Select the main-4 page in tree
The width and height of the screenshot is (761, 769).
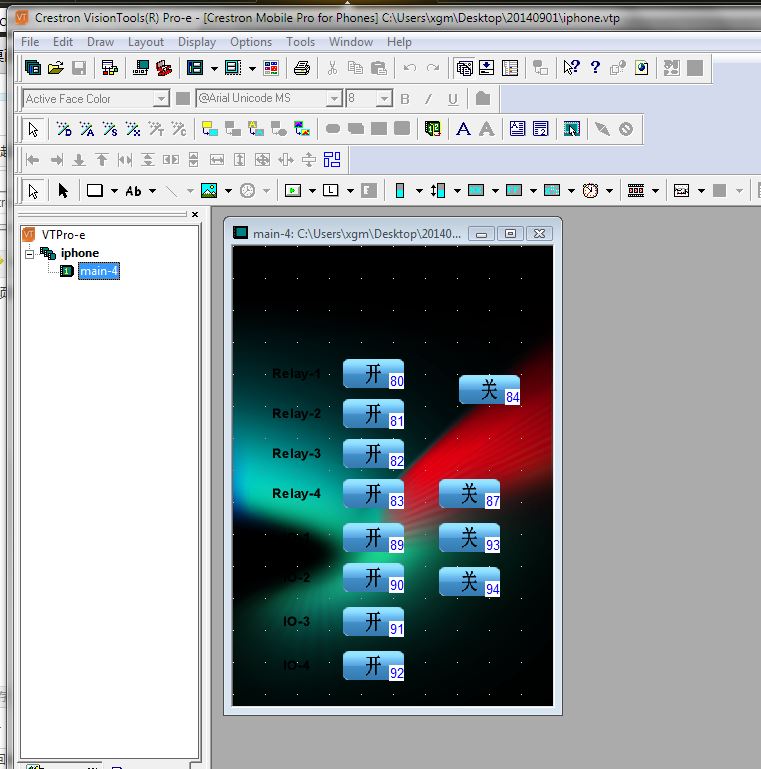pos(99,271)
